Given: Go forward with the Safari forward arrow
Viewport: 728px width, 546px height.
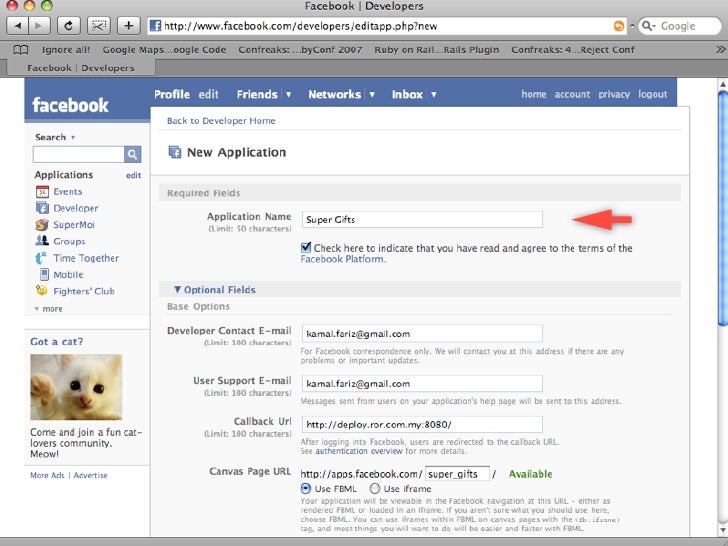Looking at the screenshot, I should click(39, 26).
